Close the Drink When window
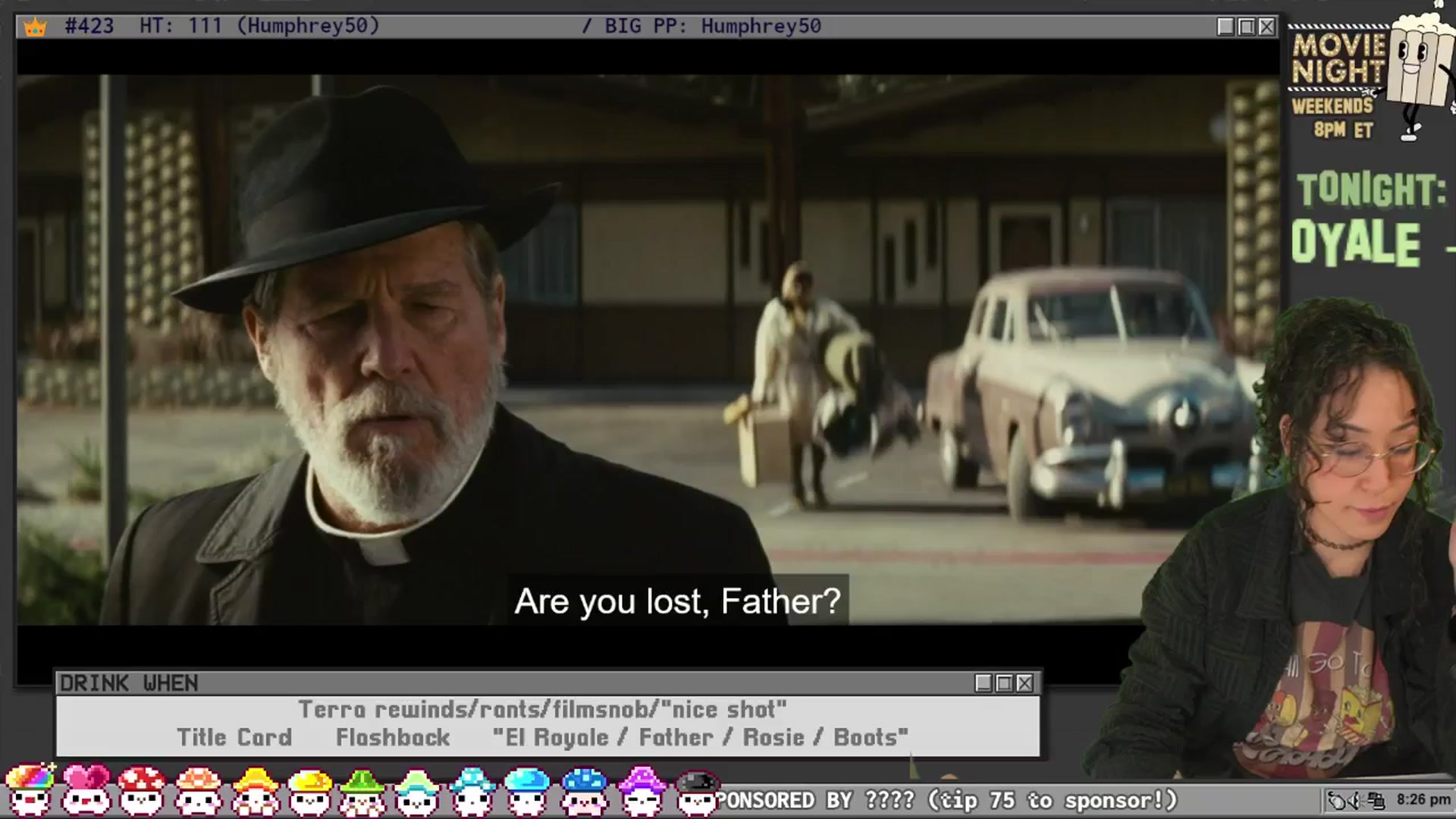 1025,683
